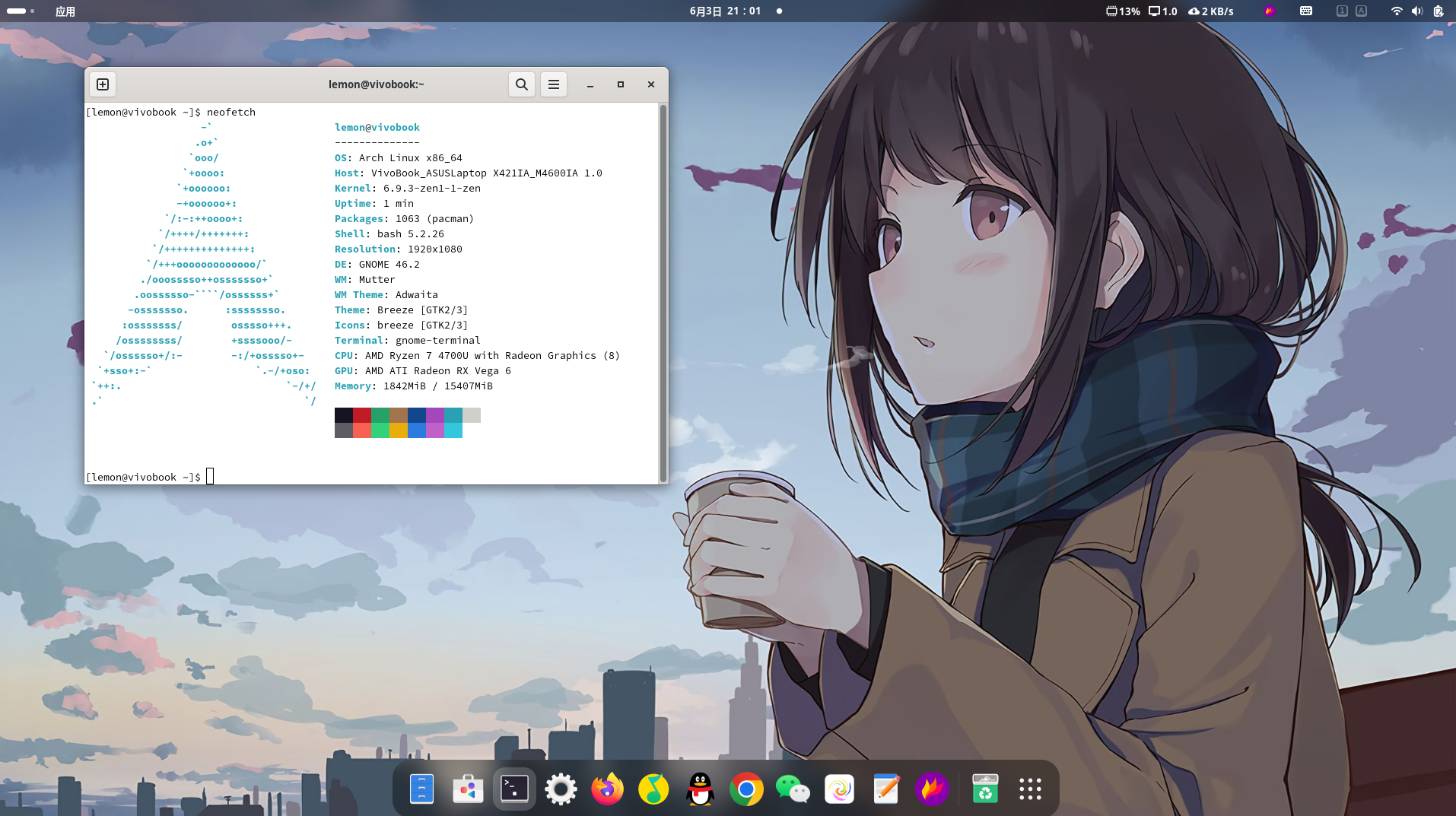
Task: Open a new terminal tab
Action: tap(103, 84)
